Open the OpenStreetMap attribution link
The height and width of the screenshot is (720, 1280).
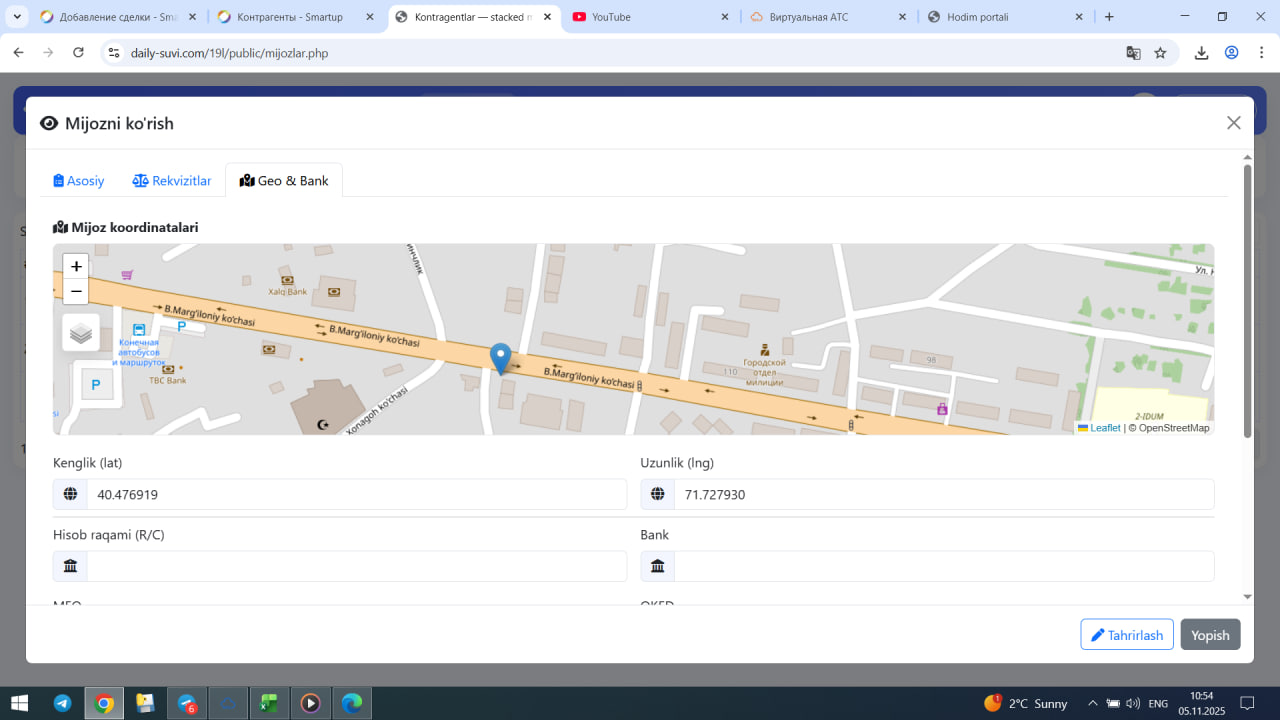[x=1174, y=428]
